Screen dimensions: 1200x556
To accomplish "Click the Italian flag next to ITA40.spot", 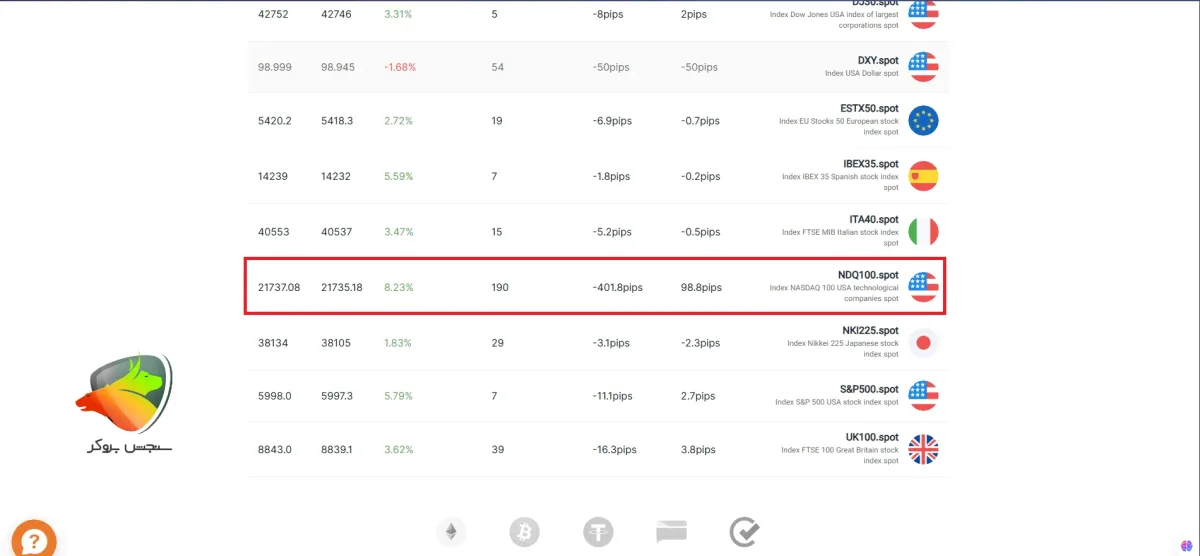I will click(x=923, y=232).
